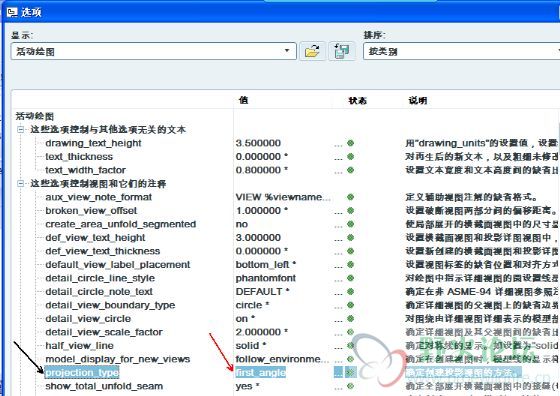The height and width of the screenshot is (396, 560).
Task: Click the open configuration file folder icon
Action: click(x=312, y=51)
